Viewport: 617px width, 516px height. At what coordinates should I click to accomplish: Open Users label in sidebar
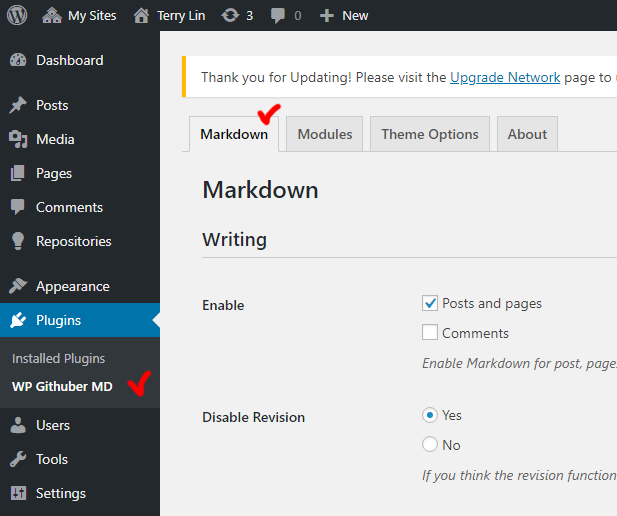pyautogui.click(x=53, y=425)
